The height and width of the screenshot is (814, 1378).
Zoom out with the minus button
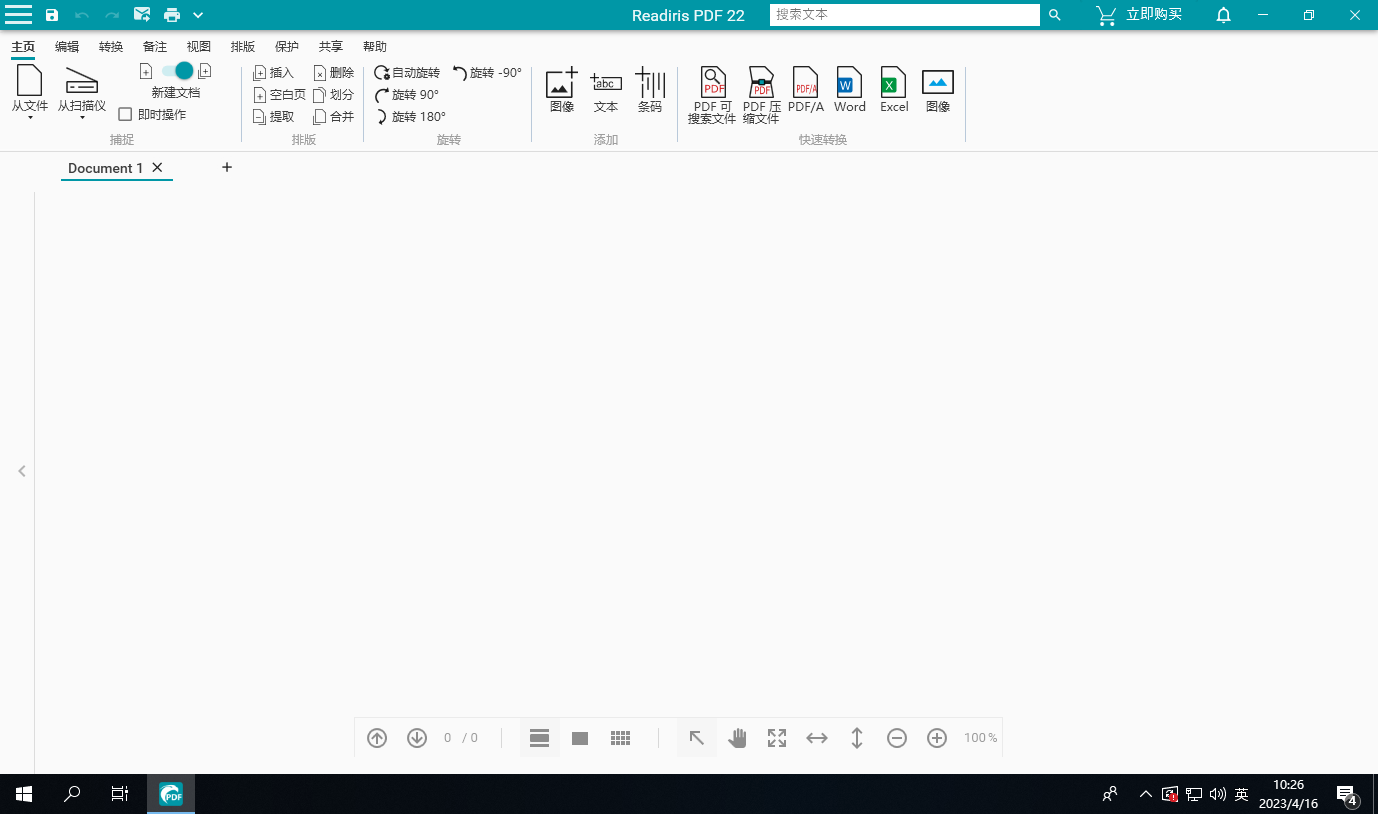tap(897, 738)
